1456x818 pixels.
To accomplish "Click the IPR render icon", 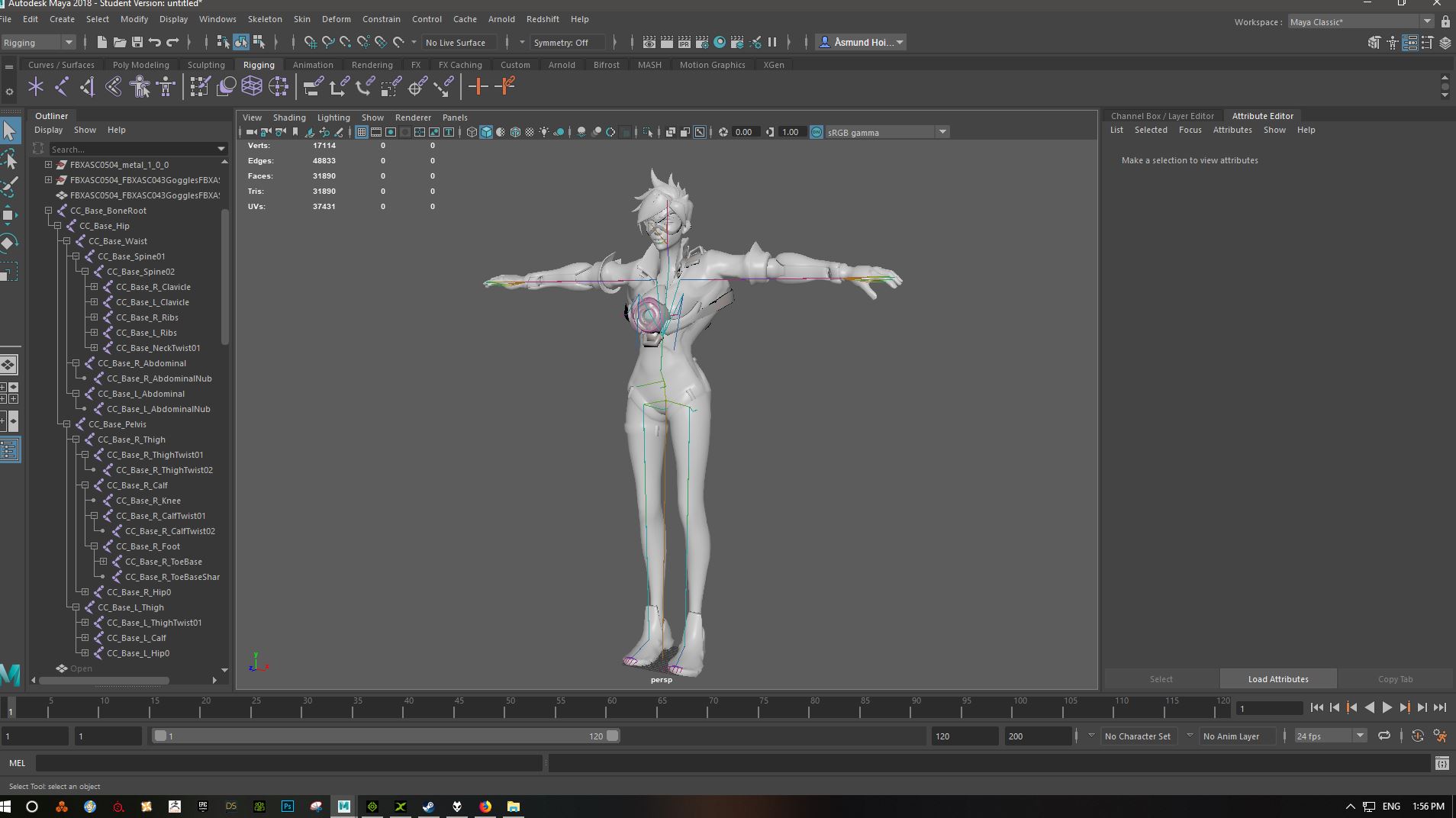I will click(x=685, y=42).
